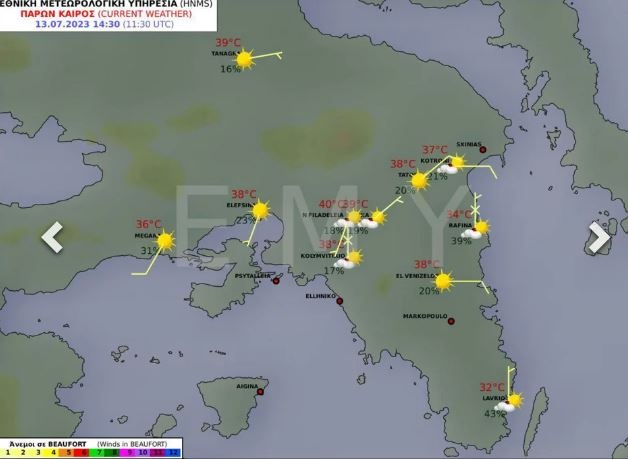The width and height of the screenshot is (628, 459).
Task: Click the red station dot at Aigina
Action: pyautogui.click(x=260, y=391)
